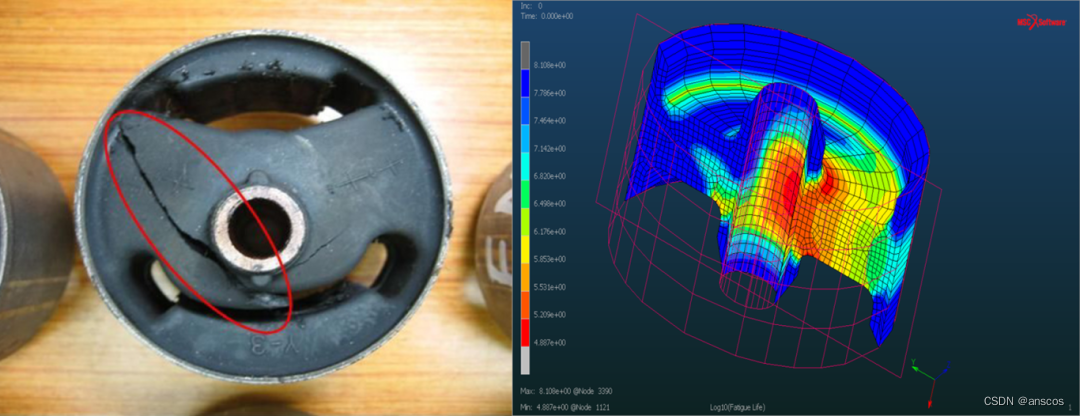Click the legend value 6.176e+00

[551, 231]
